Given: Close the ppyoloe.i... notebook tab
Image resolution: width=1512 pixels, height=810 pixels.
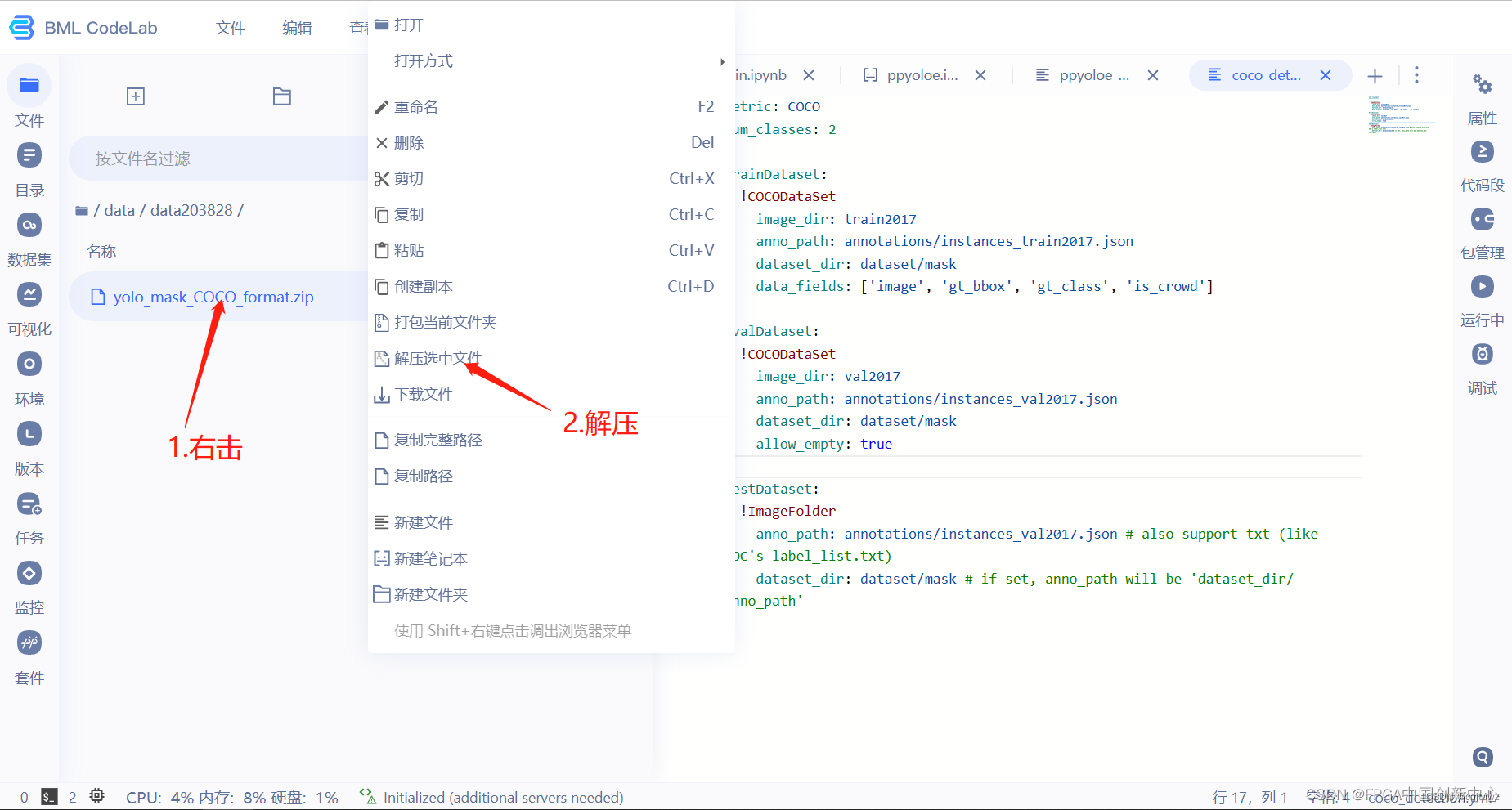Looking at the screenshot, I should coord(980,75).
